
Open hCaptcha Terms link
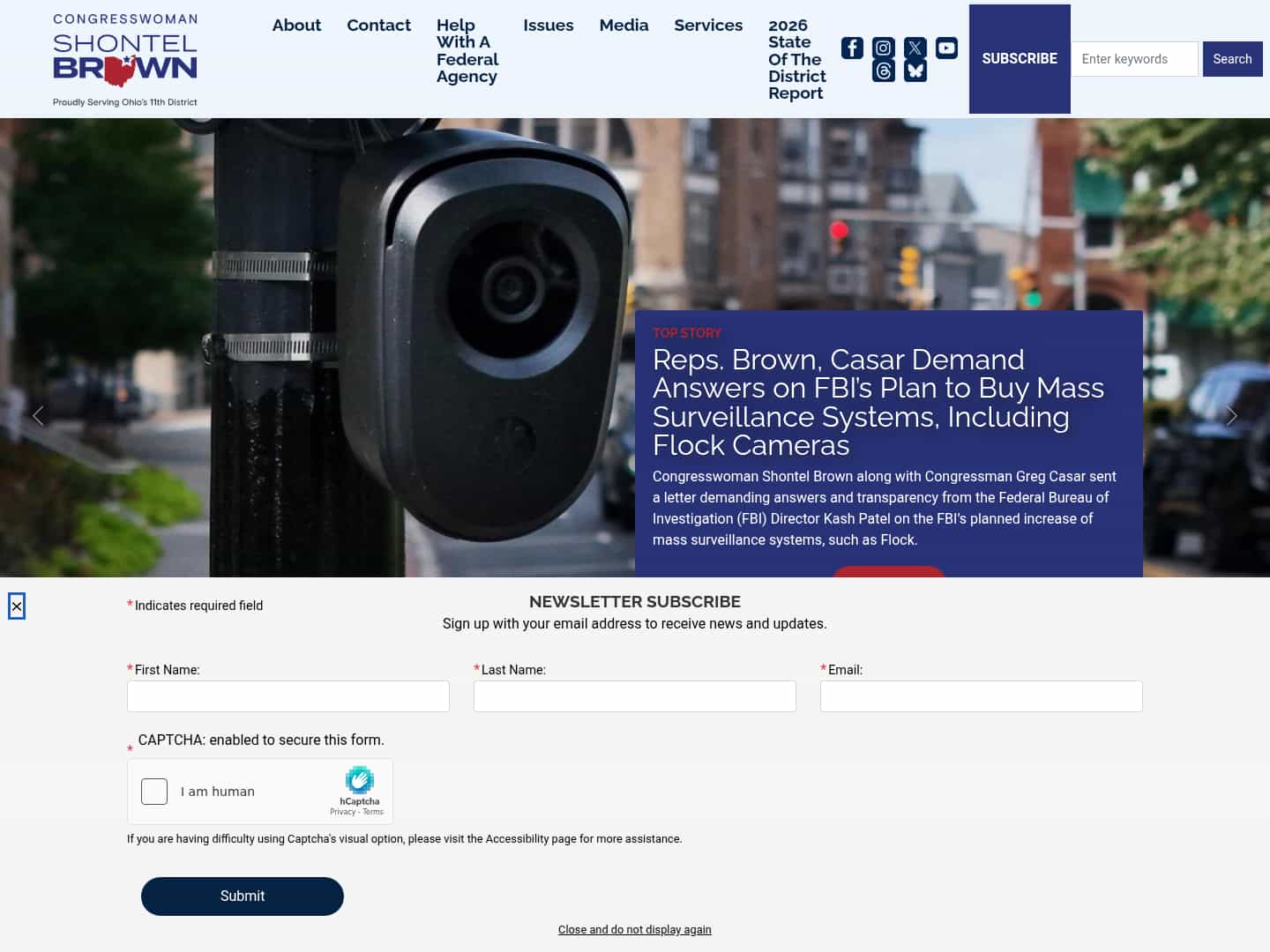tap(373, 812)
